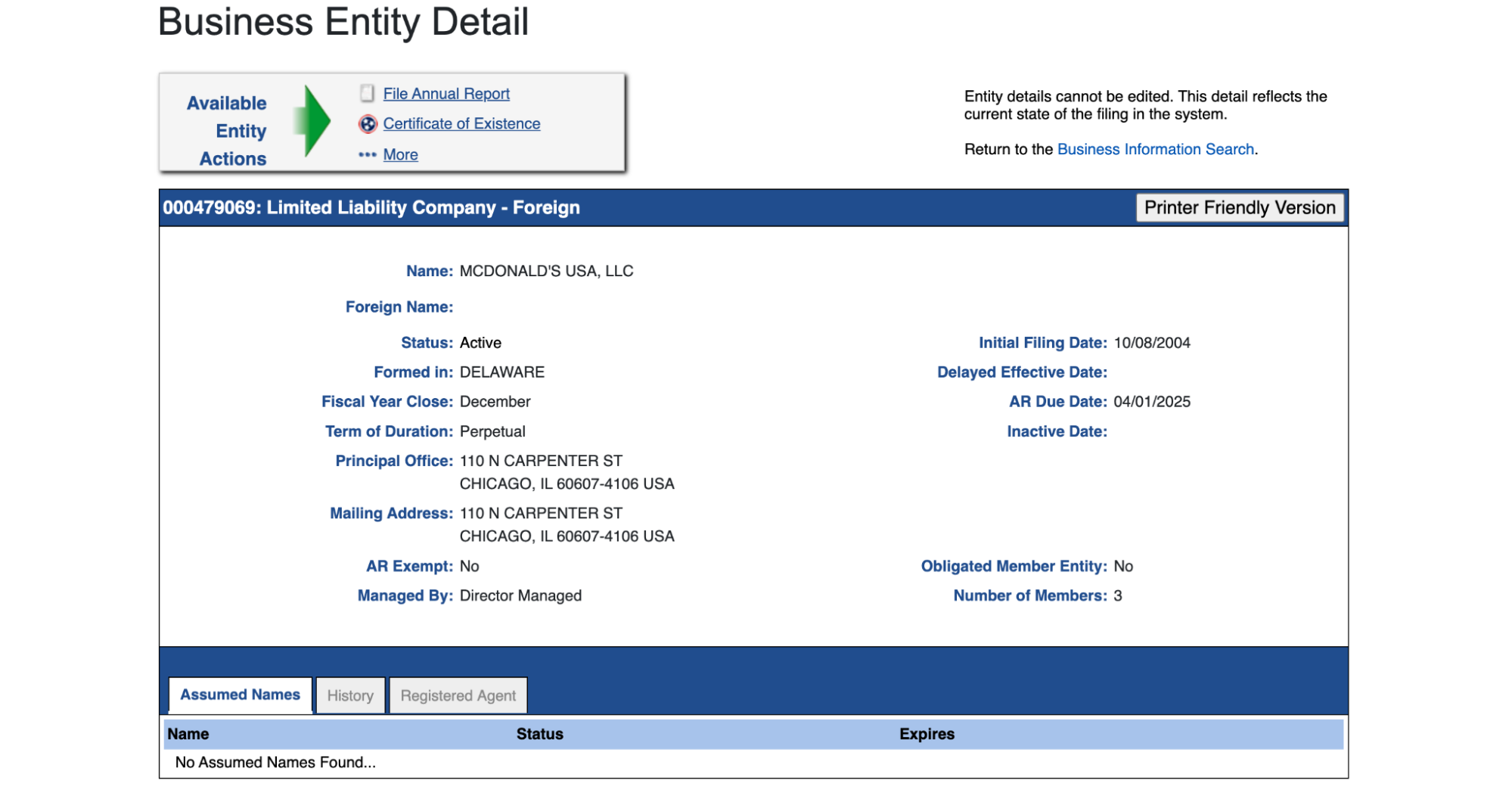Click the Certificate of Existence seal icon
The height and width of the screenshot is (787, 1512).
pyautogui.click(x=368, y=124)
